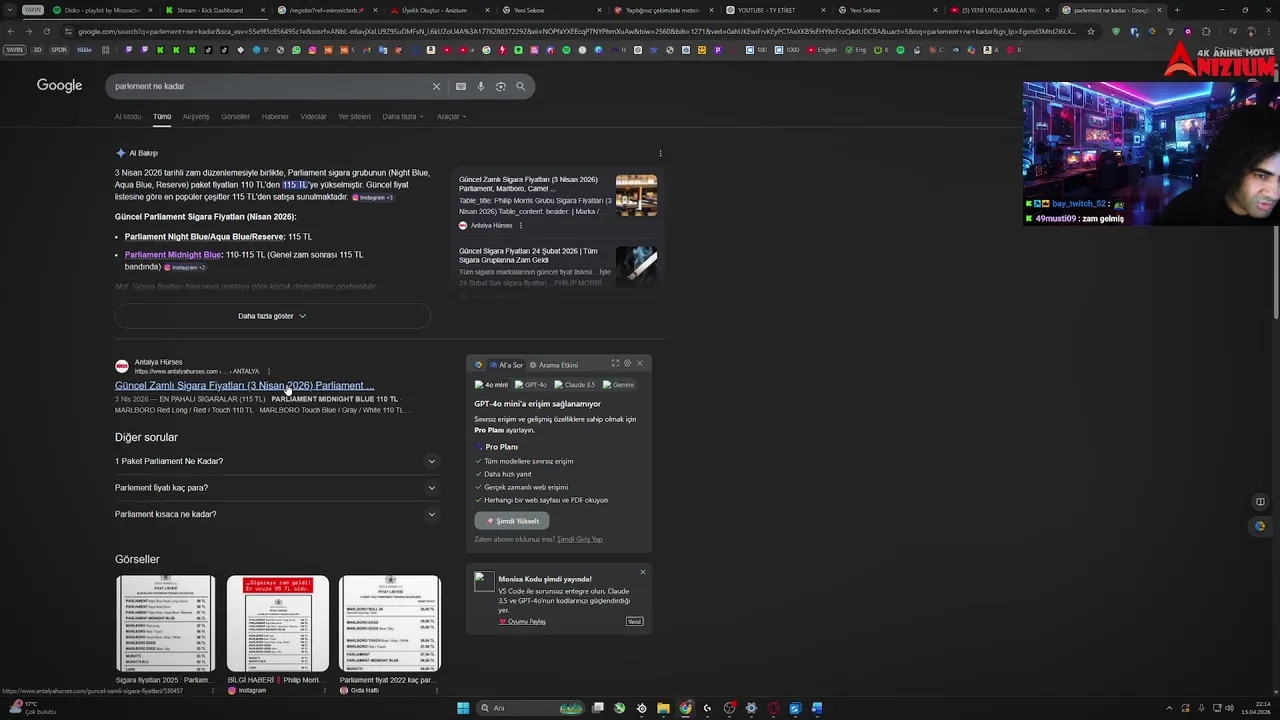
Task: Expand AI overview with Daha fazla göster
Action: click(272, 316)
